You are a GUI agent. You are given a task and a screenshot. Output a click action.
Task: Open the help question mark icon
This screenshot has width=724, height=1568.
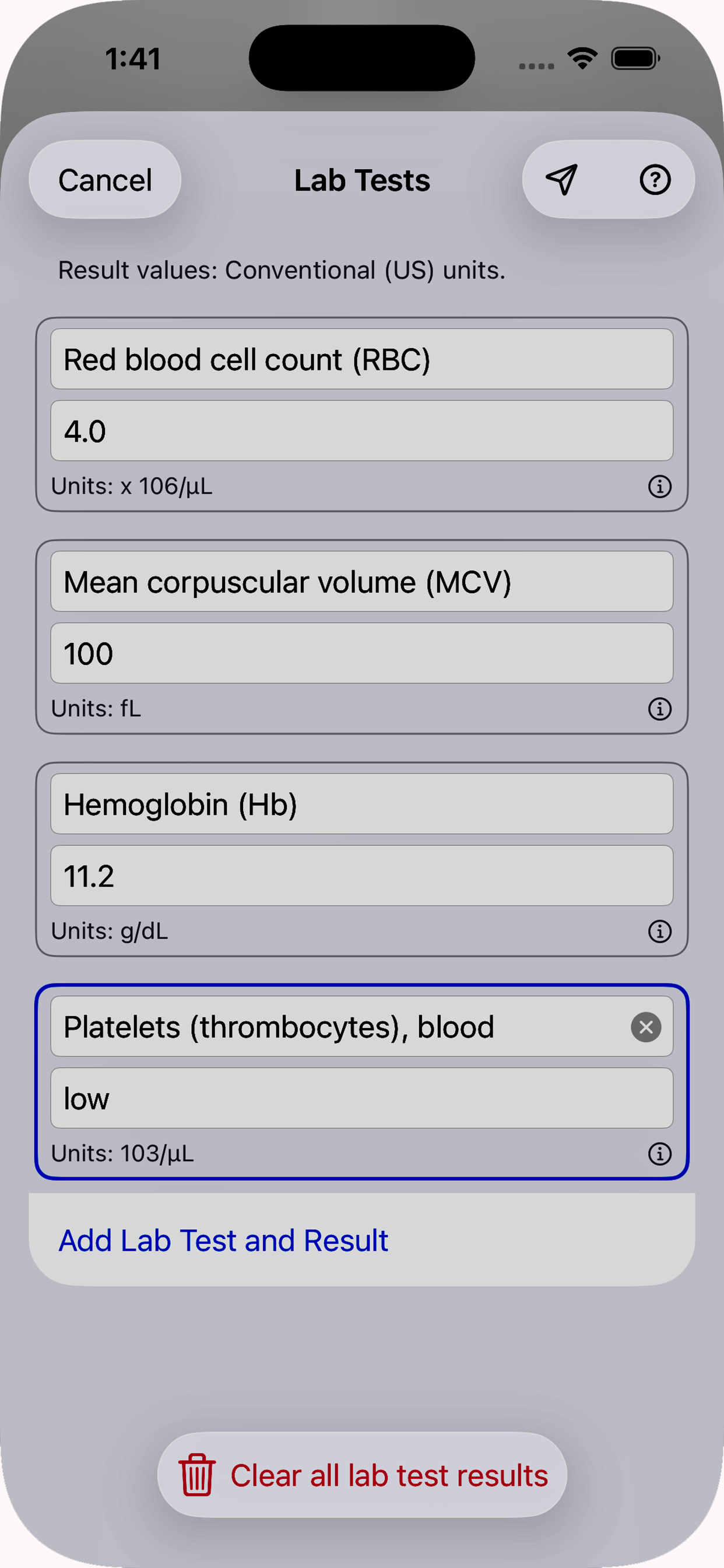[655, 180]
